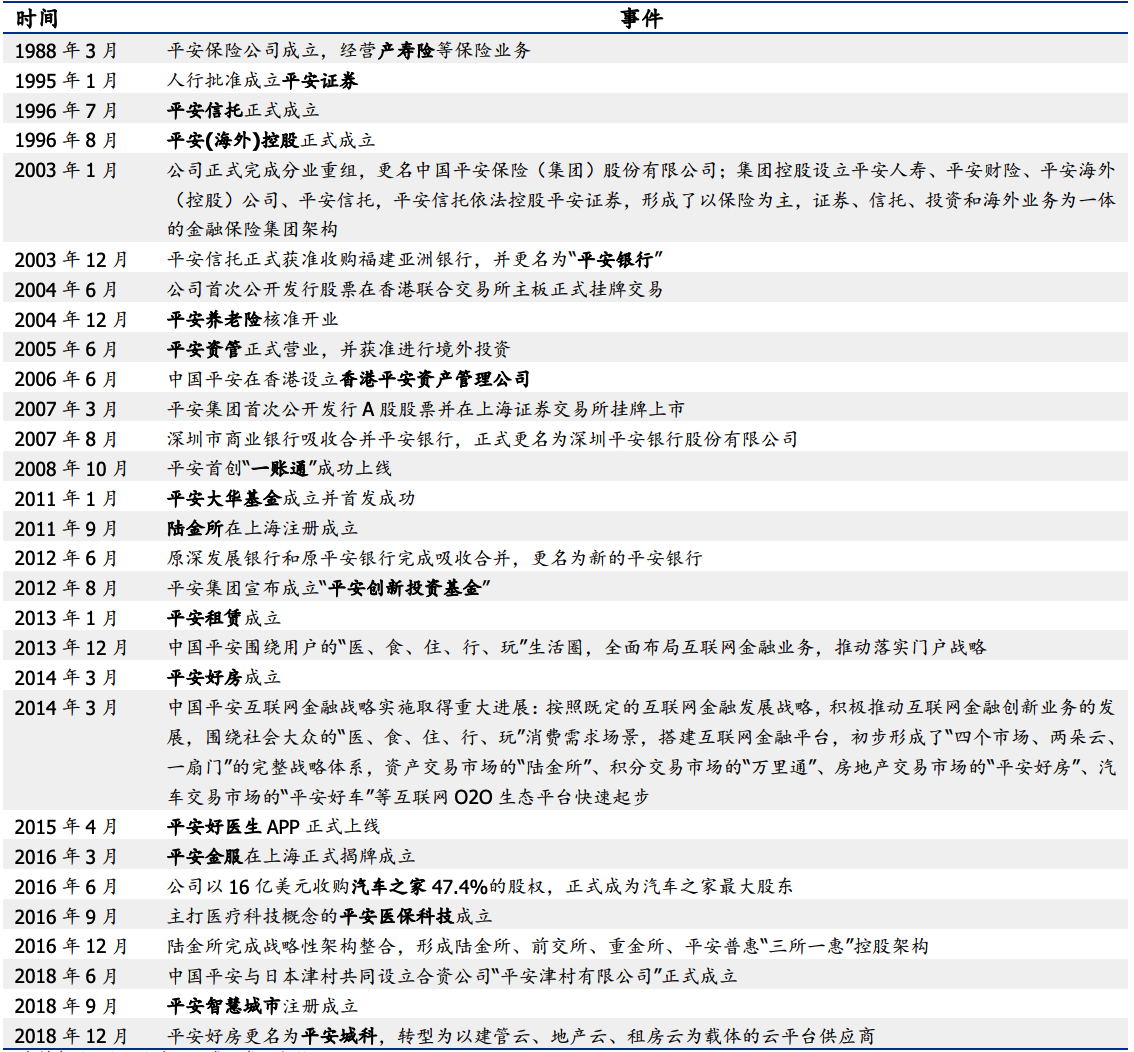Select the date cell 2016 年 6 月

pos(66,887)
